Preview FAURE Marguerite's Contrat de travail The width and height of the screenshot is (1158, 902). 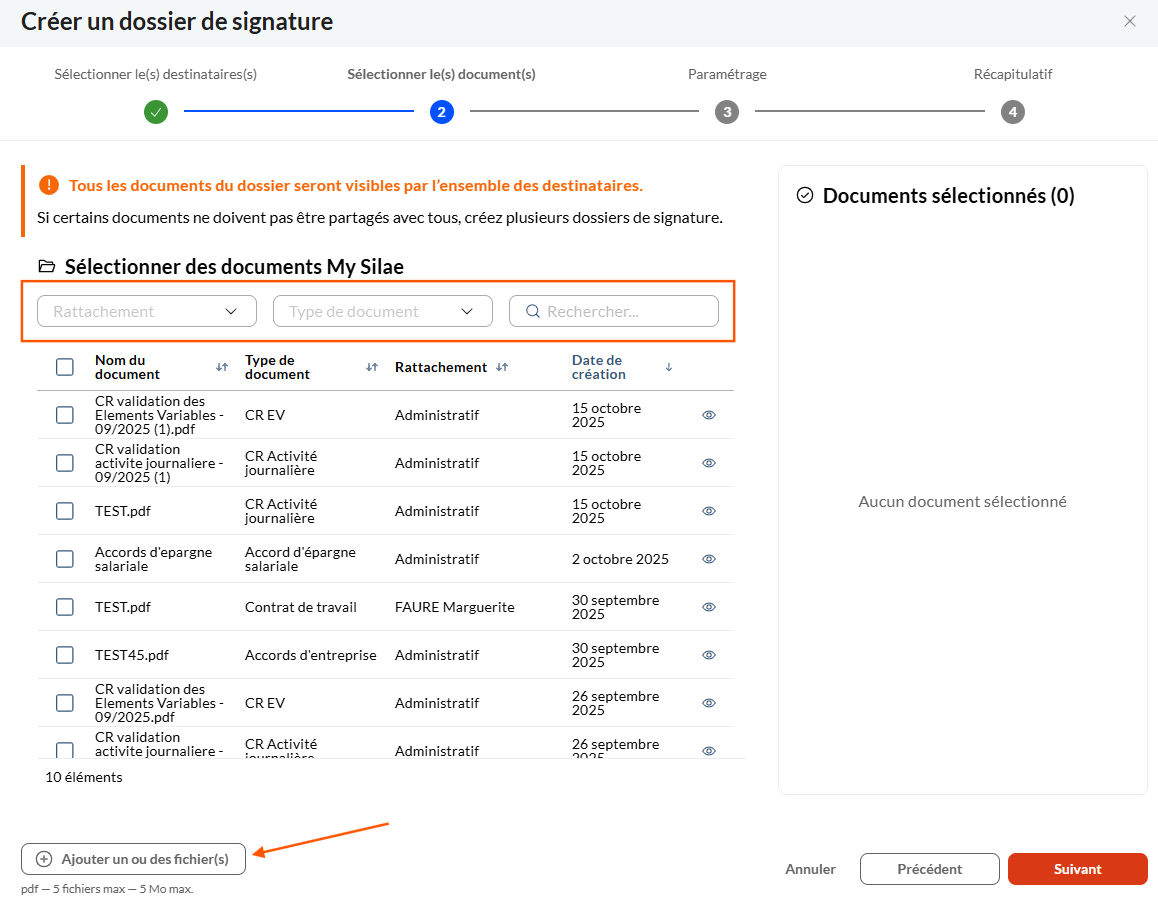[709, 607]
